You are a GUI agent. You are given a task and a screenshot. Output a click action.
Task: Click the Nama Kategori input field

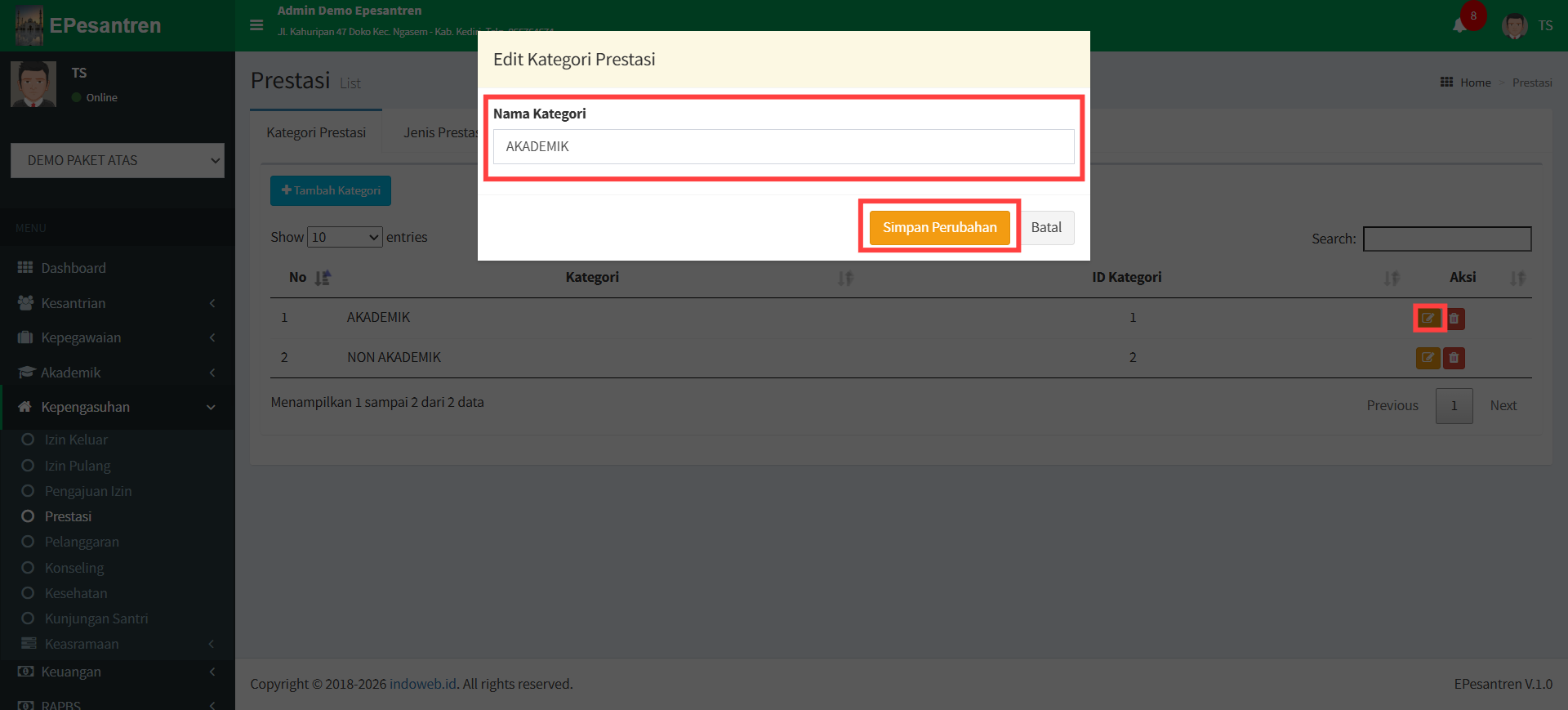tap(783, 147)
